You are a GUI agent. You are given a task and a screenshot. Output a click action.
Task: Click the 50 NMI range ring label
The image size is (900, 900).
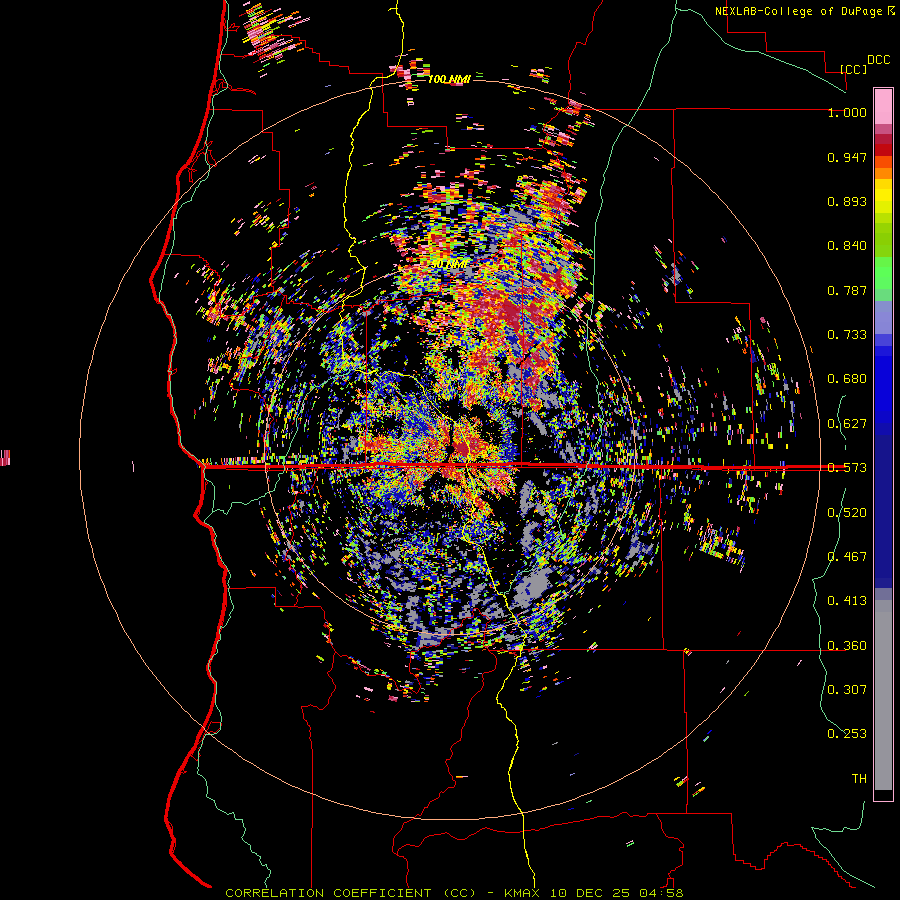pos(449,265)
